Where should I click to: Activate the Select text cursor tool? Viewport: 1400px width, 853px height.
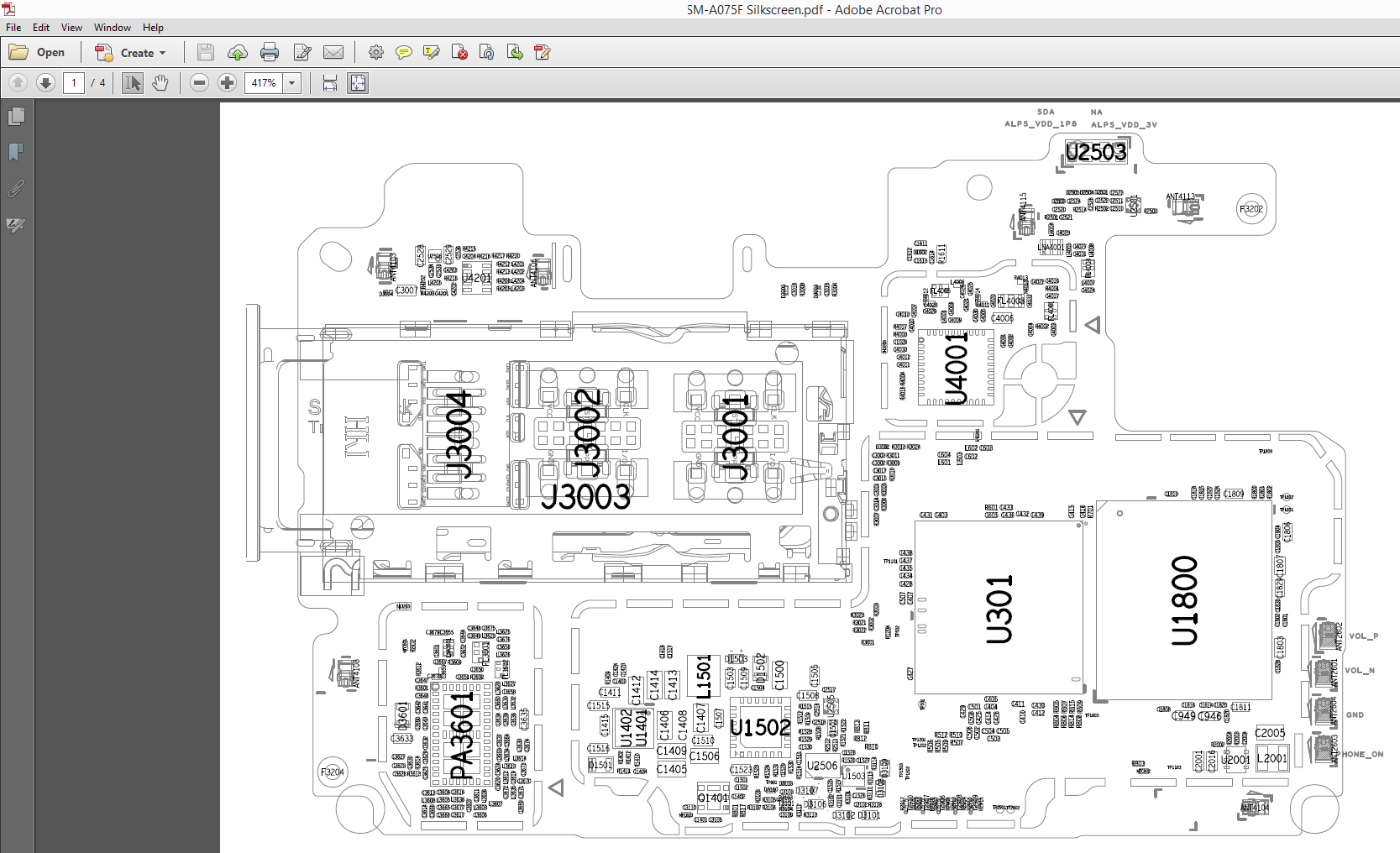click(133, 83)
